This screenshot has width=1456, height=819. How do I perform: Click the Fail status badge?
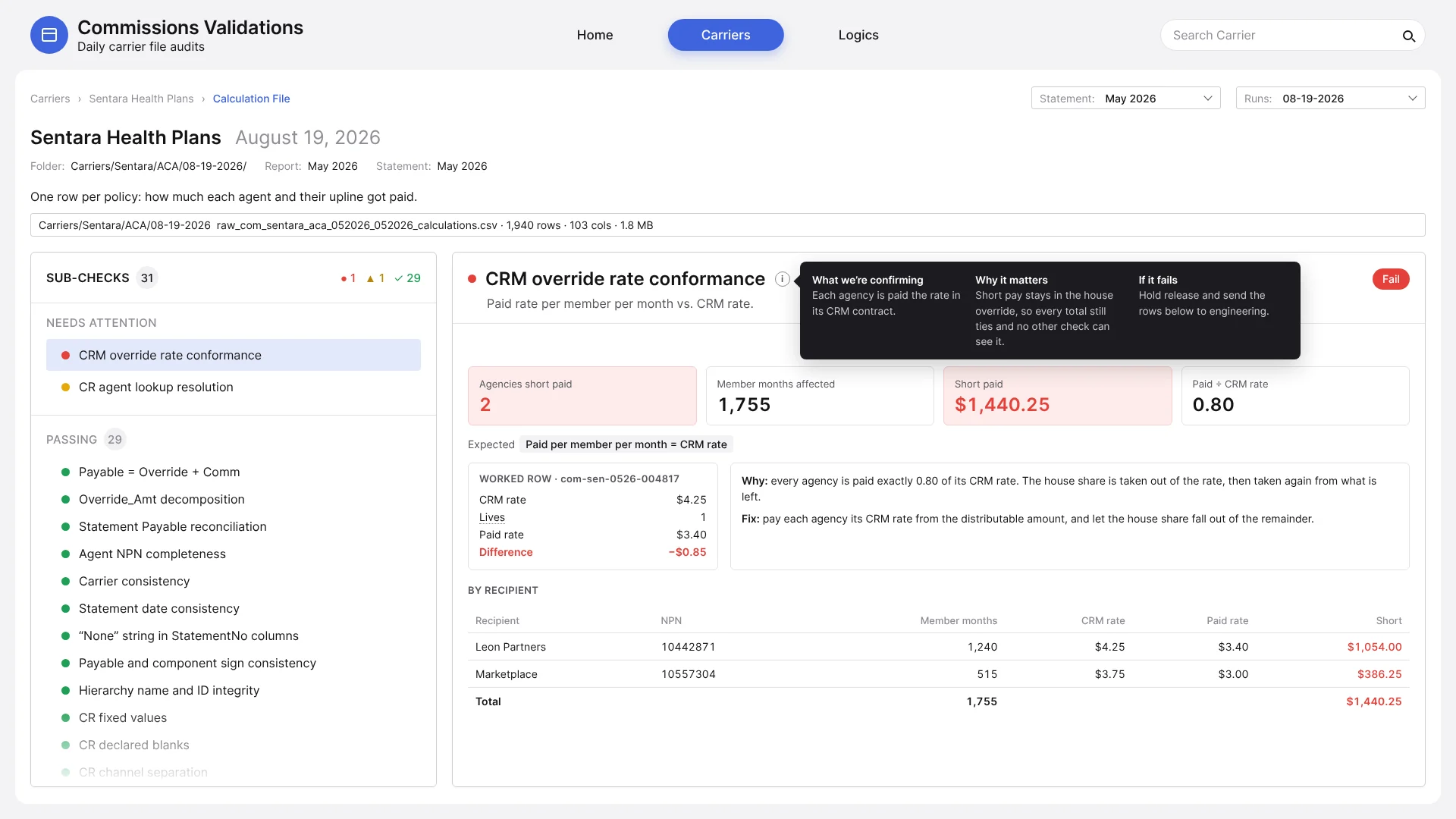[x=1390, y=279]
